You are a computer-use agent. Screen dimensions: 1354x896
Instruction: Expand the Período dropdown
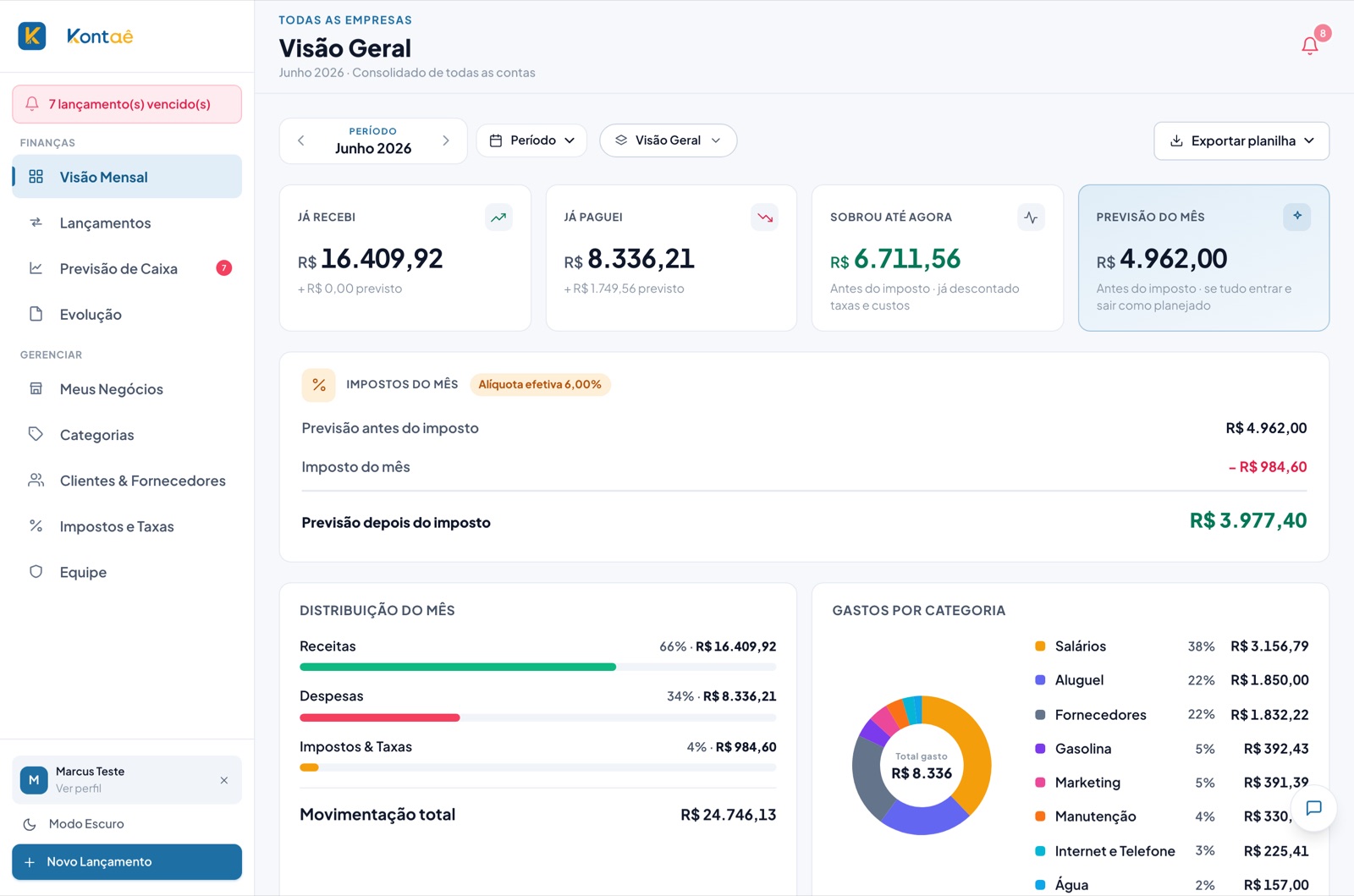[532, 140]
